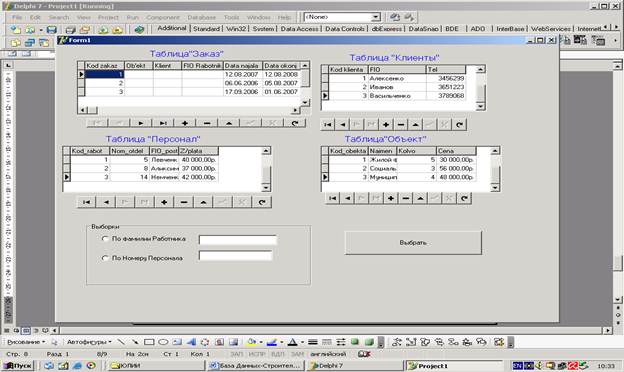Open the component palette <None> dropdown

pyautogui.click(x=375, y=17)
